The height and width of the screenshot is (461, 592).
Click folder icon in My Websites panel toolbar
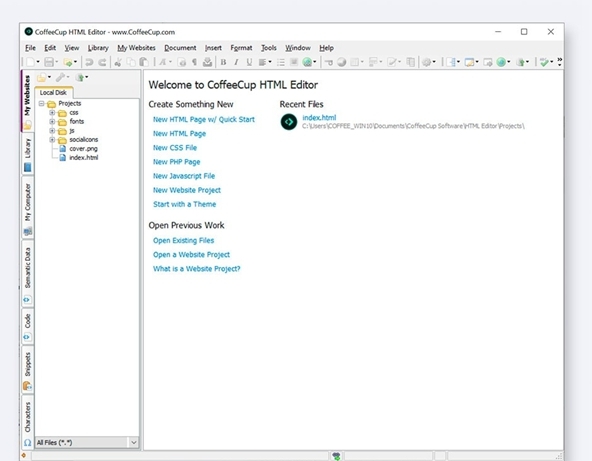pyautogui.click(x=42, y=77)
